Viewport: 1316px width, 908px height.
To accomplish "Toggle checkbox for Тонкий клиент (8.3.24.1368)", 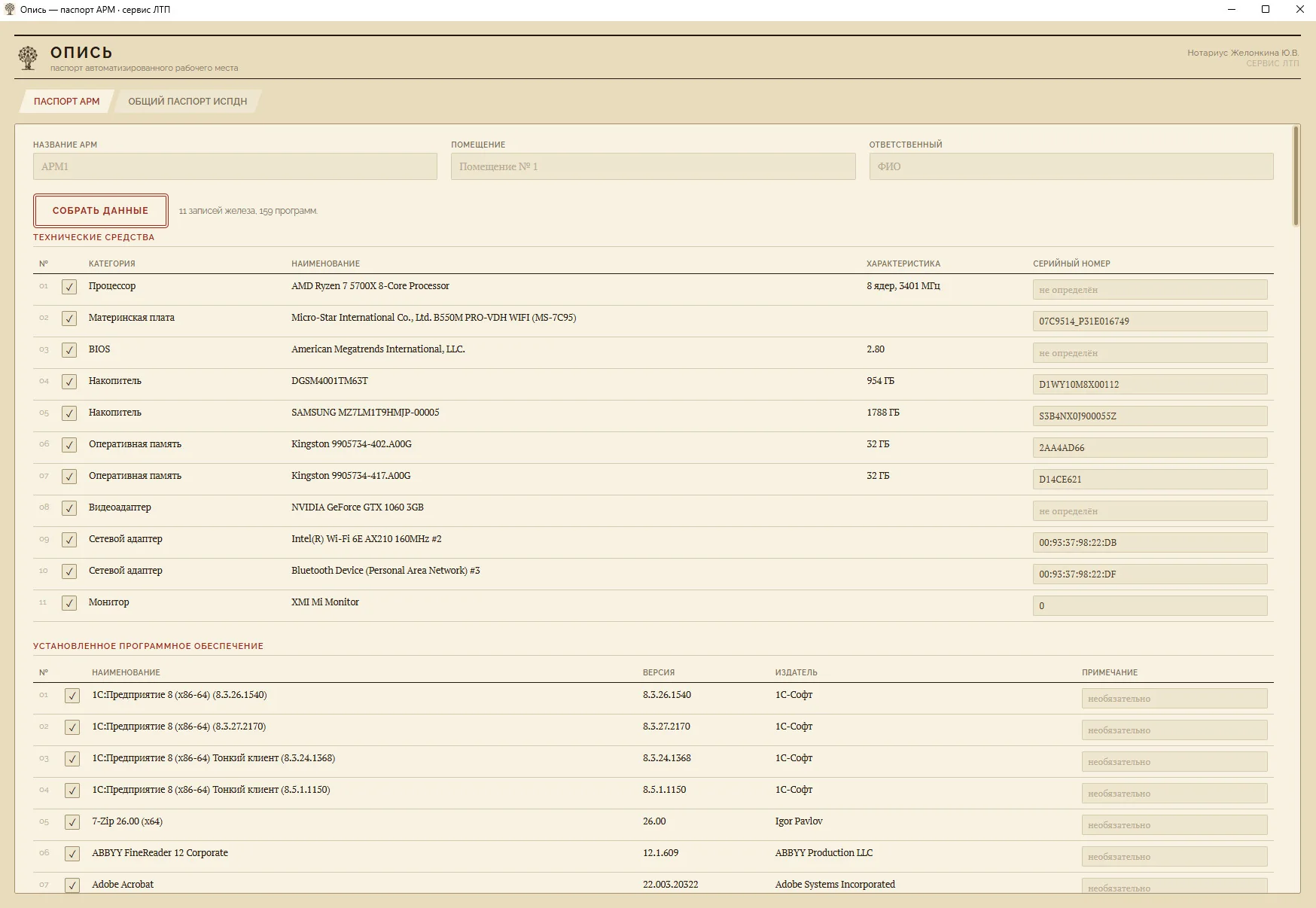I will [x=72, y=759].
